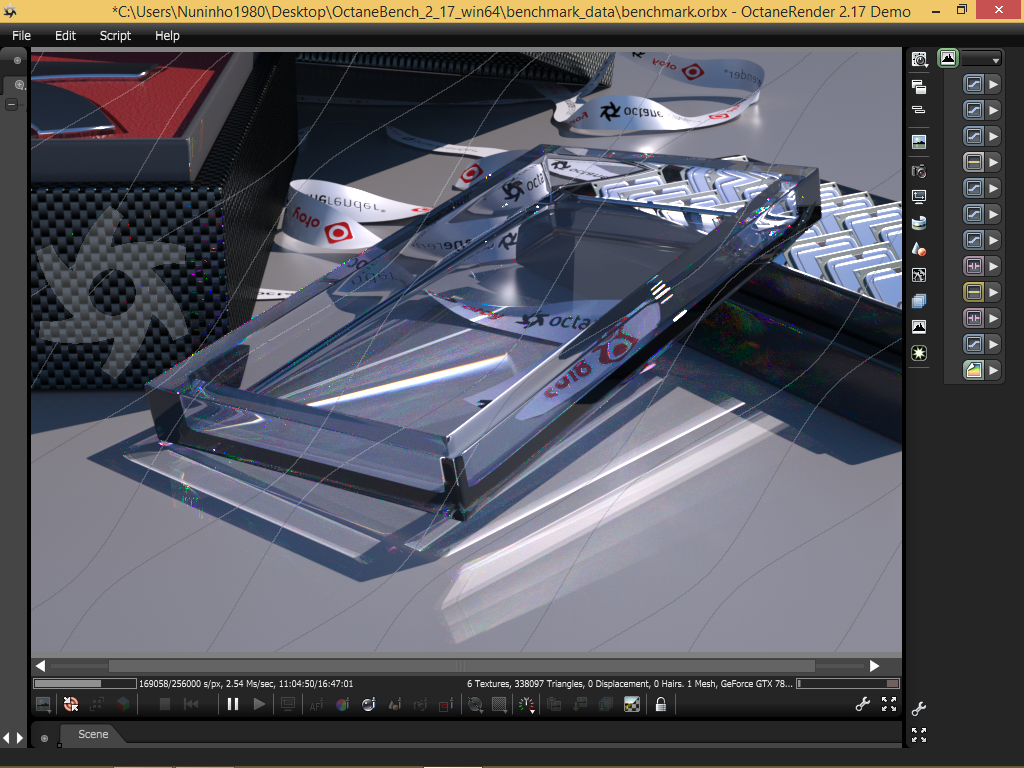Select the camera target picker

click(421, 704)
